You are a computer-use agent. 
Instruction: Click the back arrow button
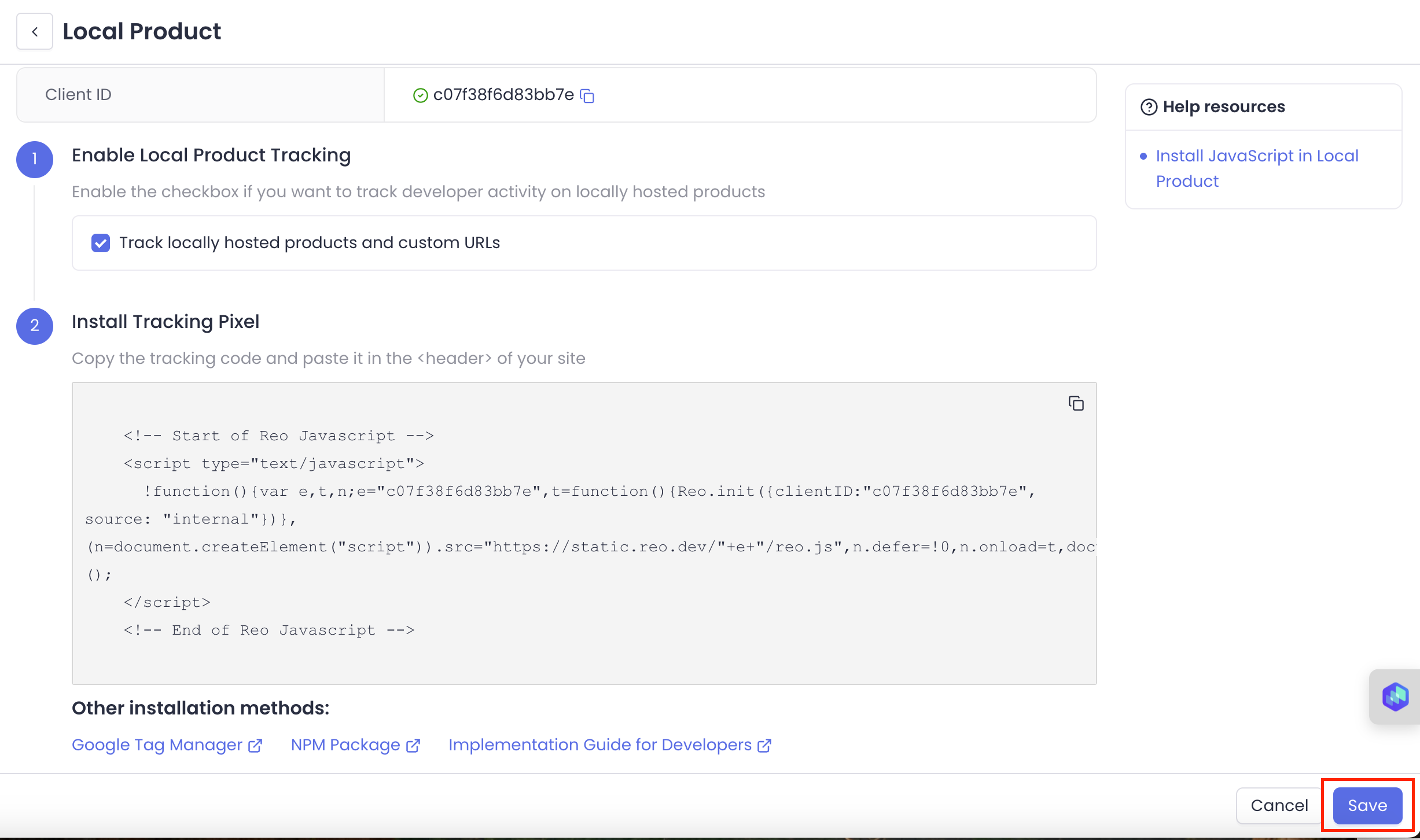[x=35, y=32]
